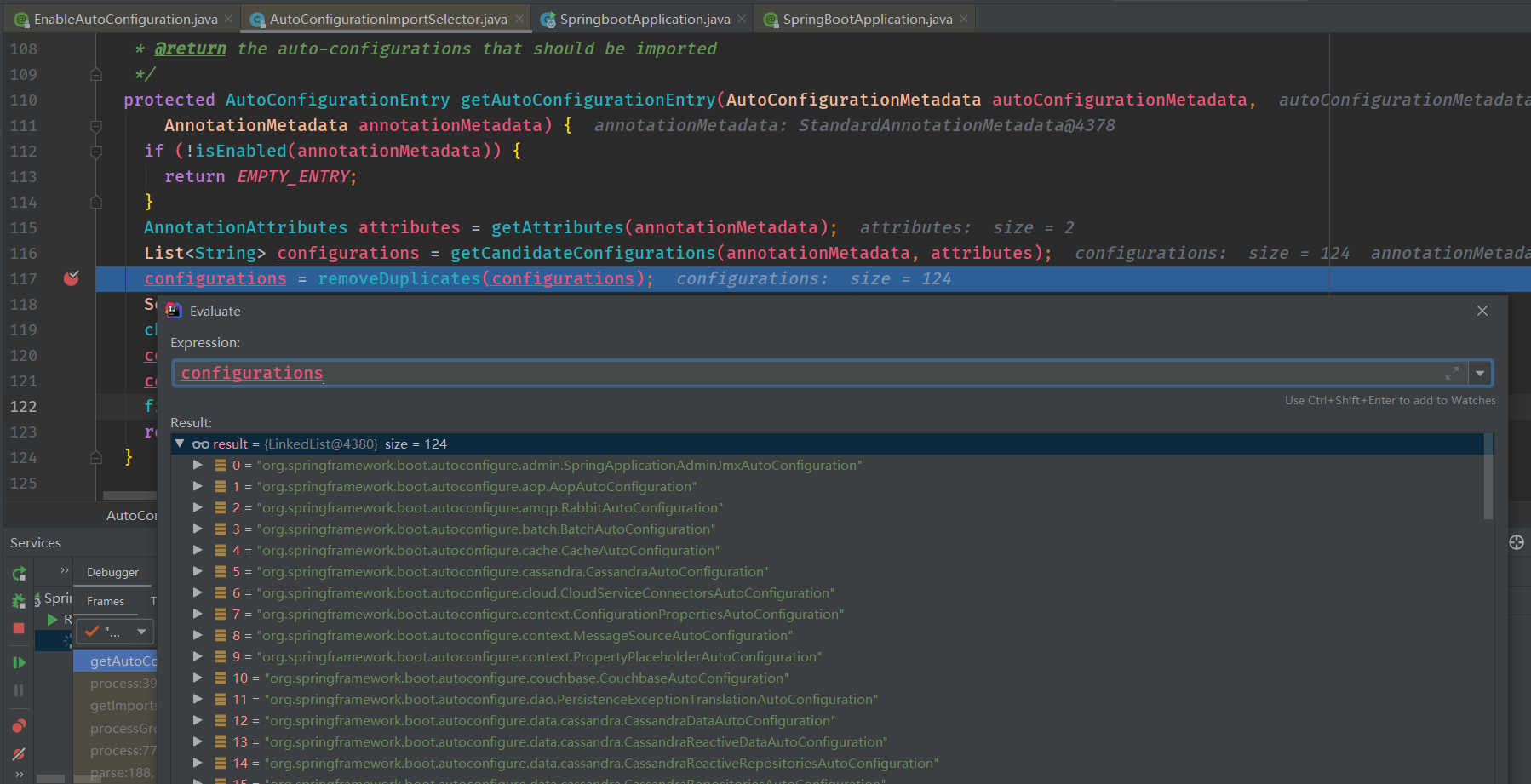This screenshot has width=1531, height=784.
Task: Open the thread selector dropdown
Action: click(115, 632)
